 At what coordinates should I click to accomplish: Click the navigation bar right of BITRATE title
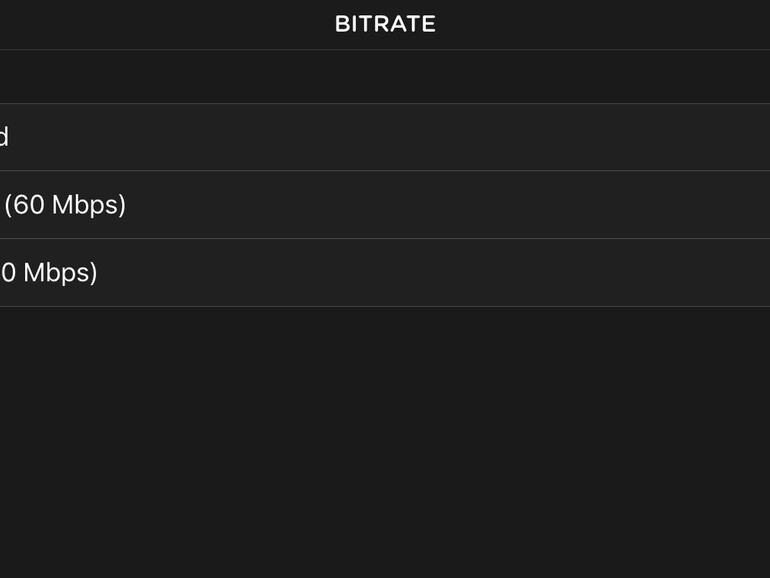[x=600, y=24]
